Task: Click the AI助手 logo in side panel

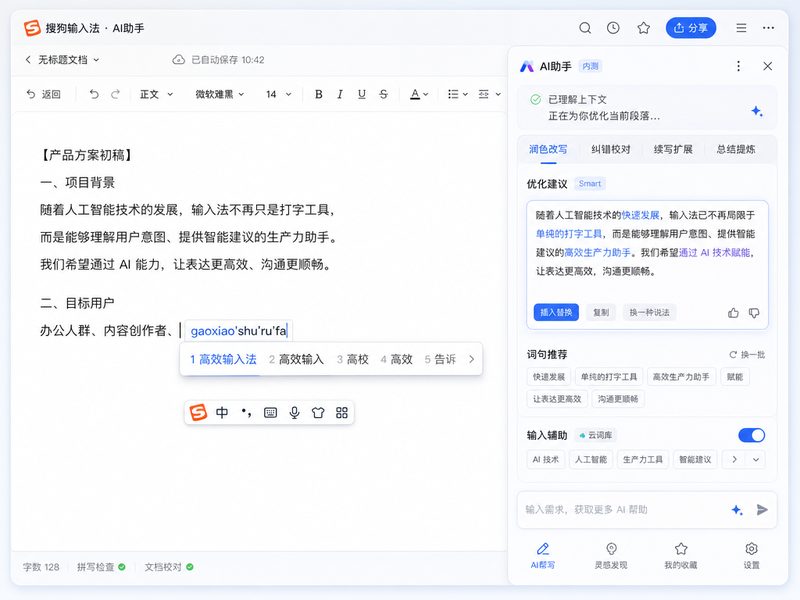Action: point(527,66)
